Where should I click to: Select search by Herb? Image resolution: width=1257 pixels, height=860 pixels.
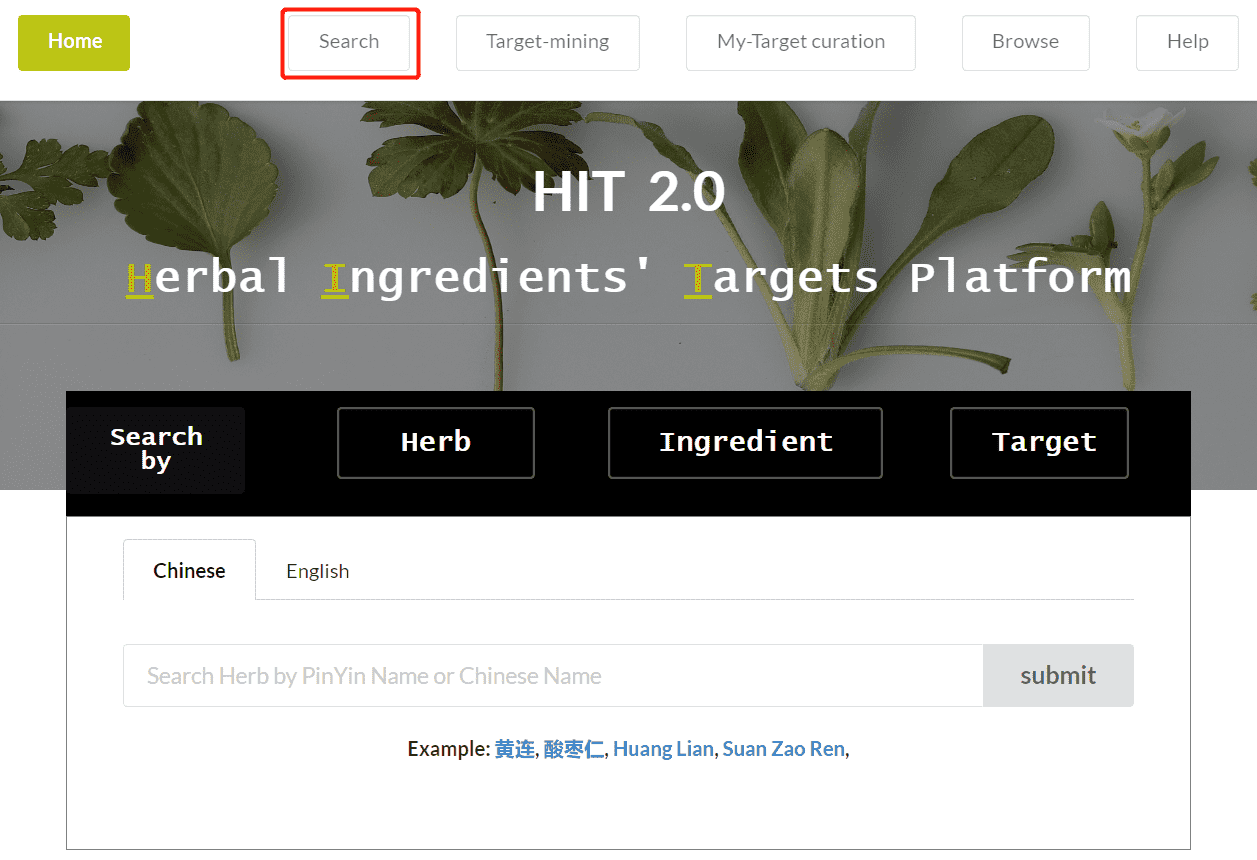pos(436,443)
